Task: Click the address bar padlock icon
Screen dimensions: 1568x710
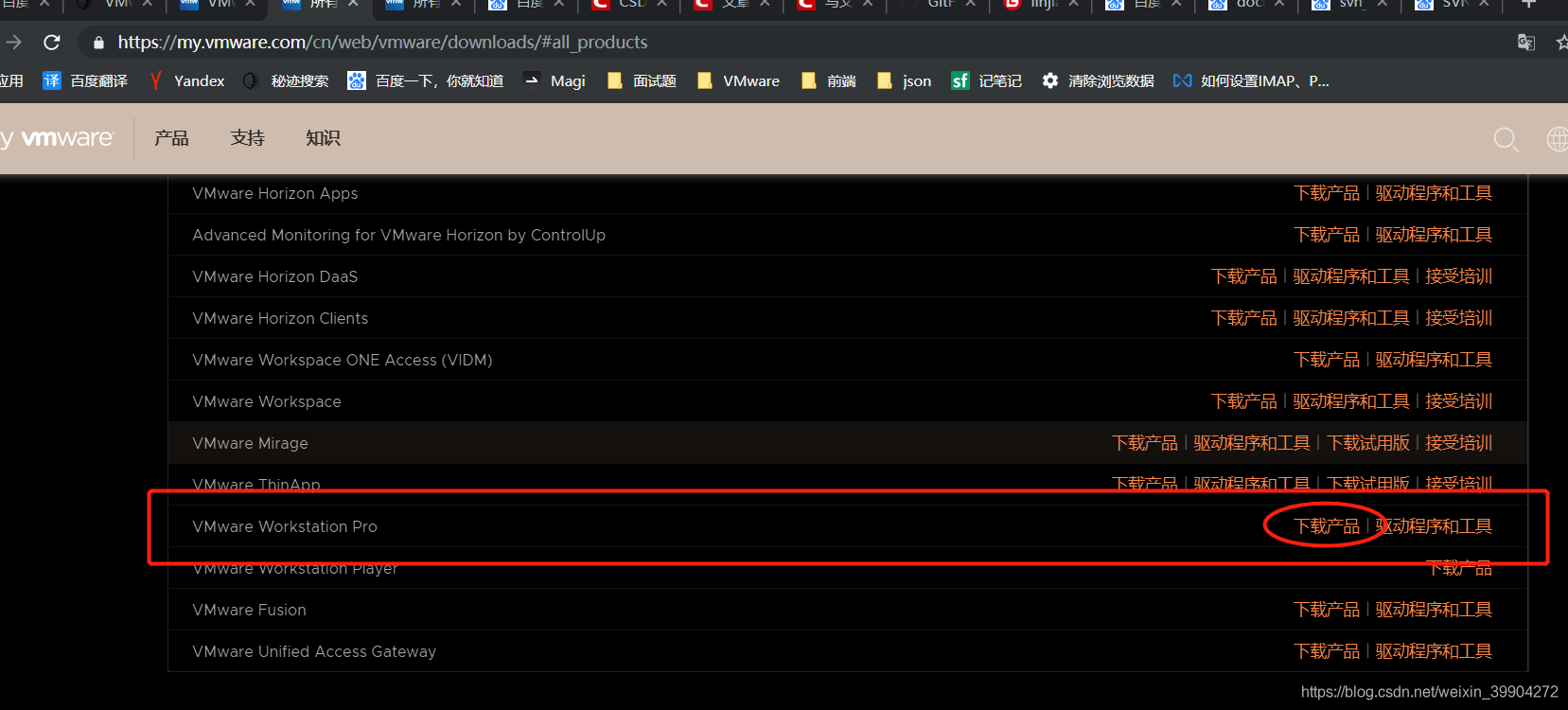Action: point(98,43)
